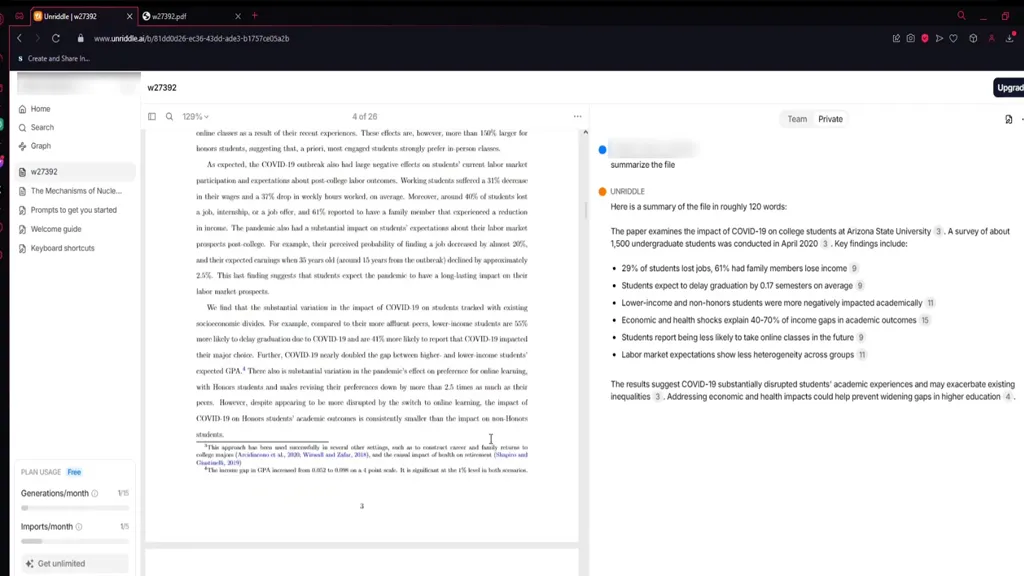This screenshot has width=1024, height=576.
Task: Go back in browser history
Action: point(20,39)
